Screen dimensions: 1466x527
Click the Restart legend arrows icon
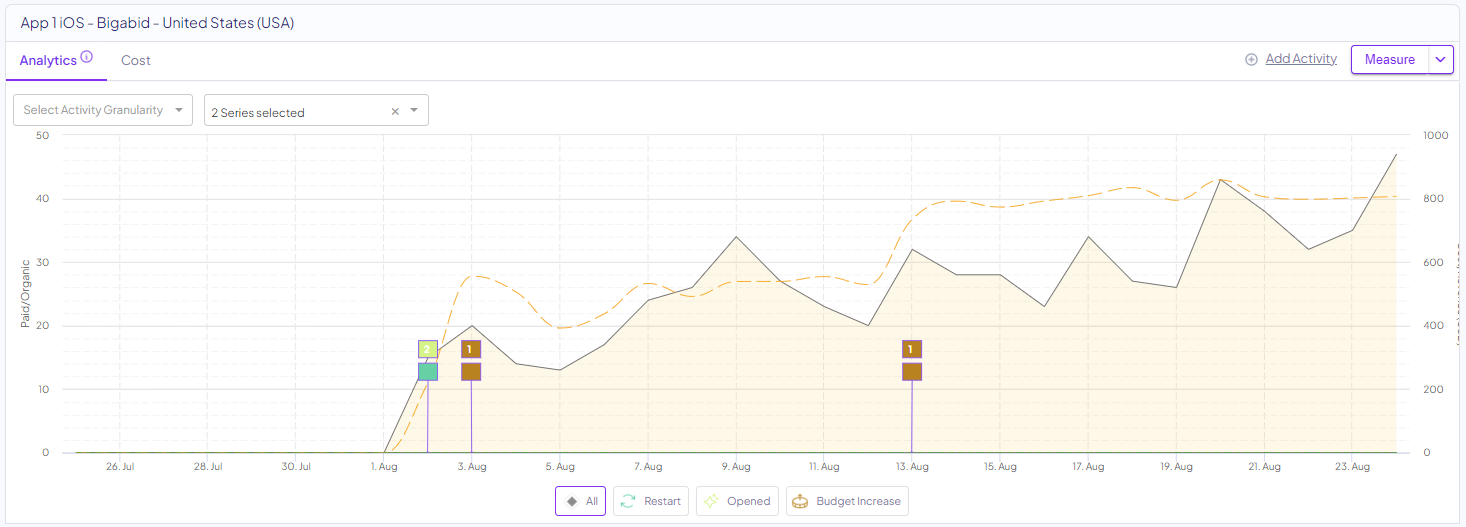click(627, 501)
